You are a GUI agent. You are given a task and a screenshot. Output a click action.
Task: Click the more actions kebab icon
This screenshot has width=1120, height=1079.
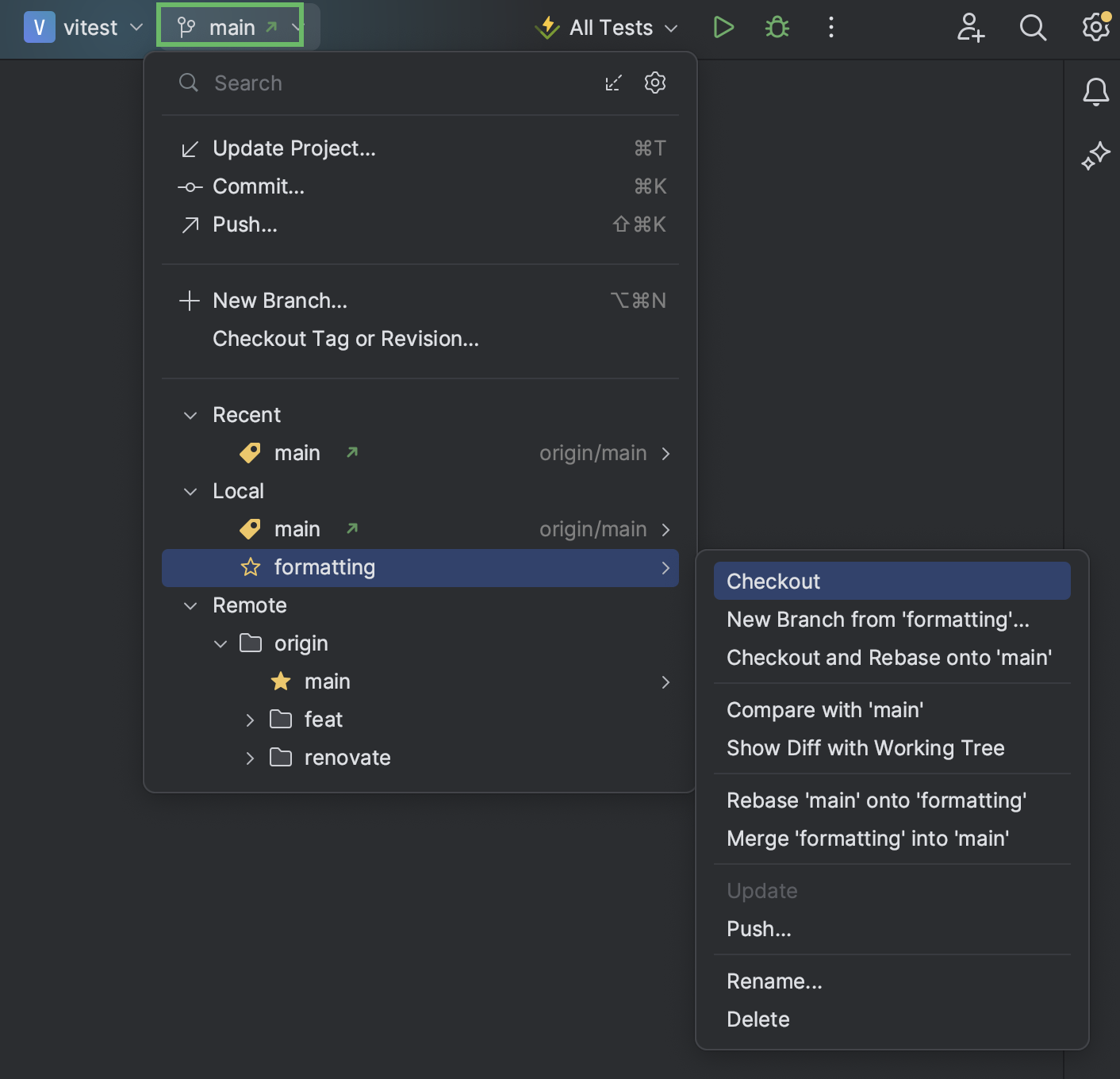coord(830,27)
